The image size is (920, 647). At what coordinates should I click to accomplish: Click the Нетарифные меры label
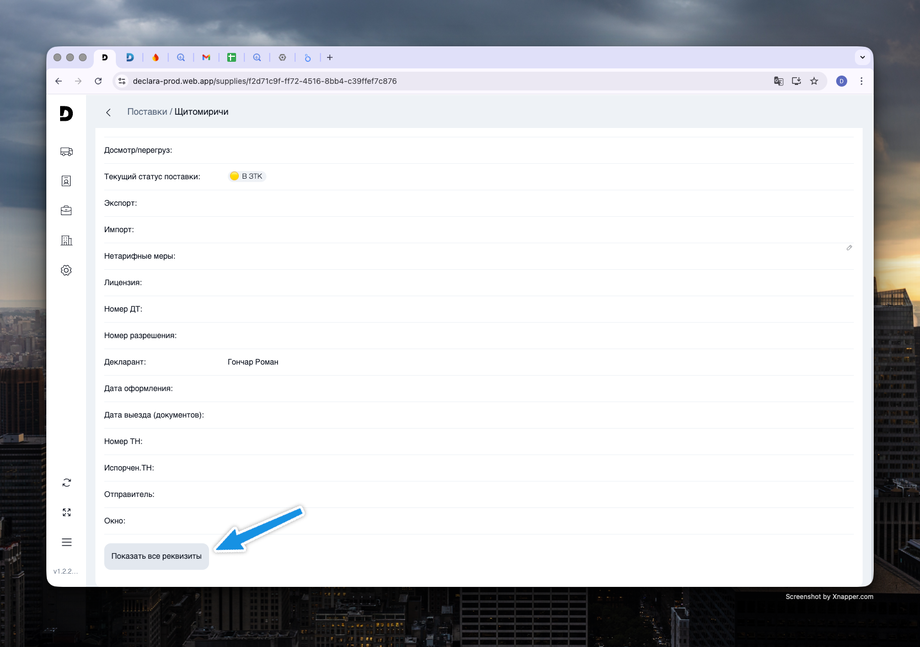[140, 256]
